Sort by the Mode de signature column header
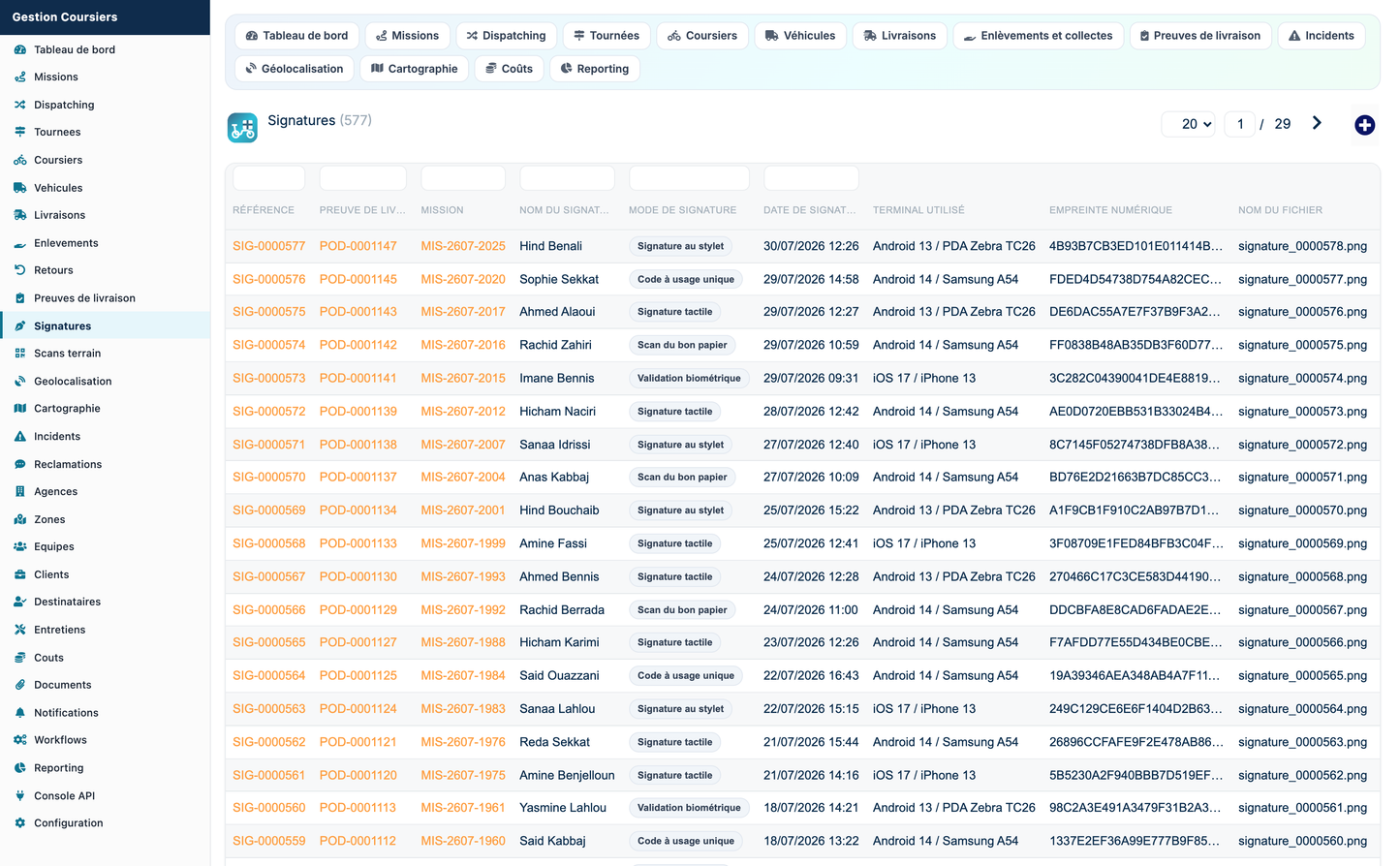 [682, 210]
